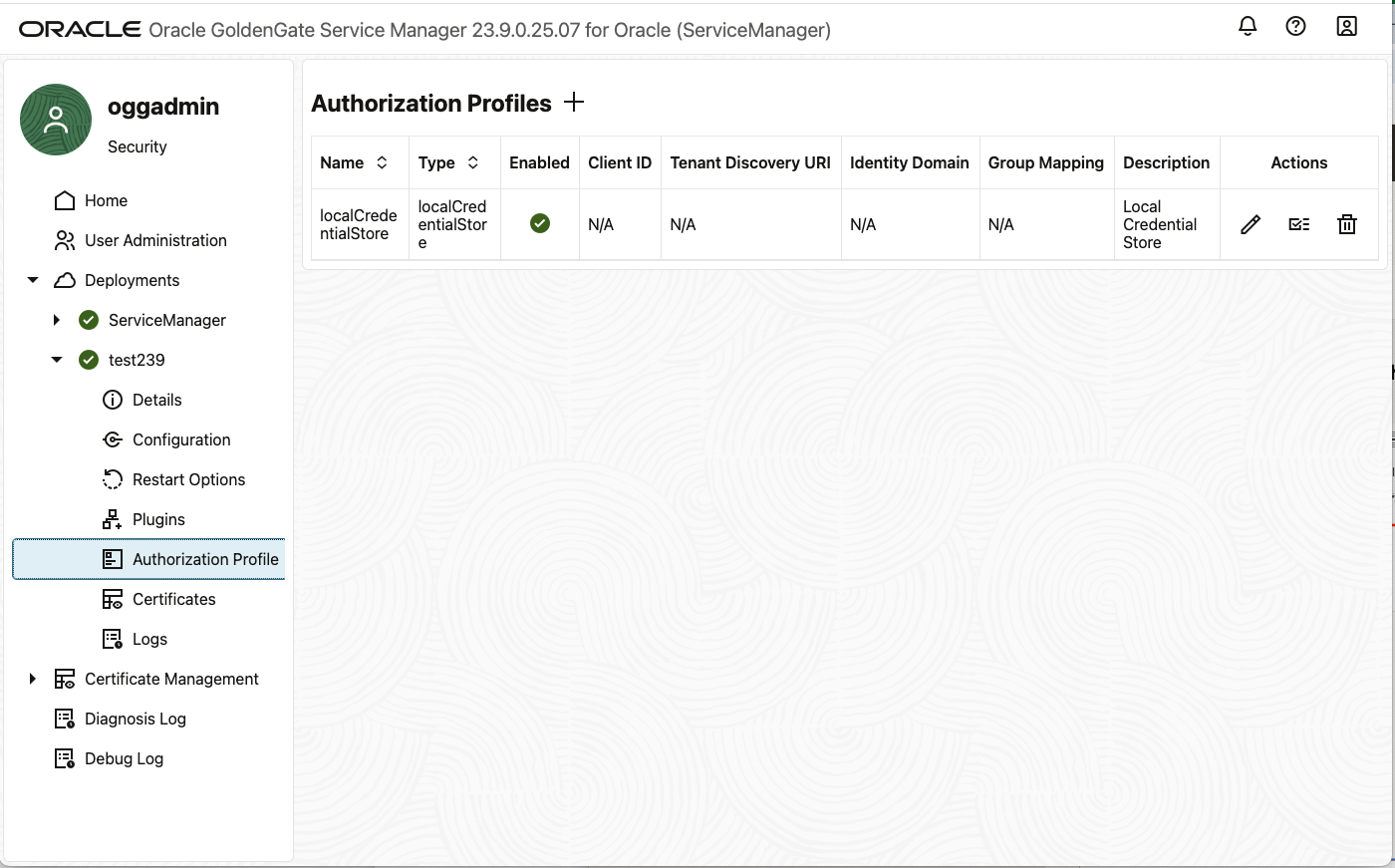Image resolution: width=1395 pixels, height=868 pixels.
Task: Open the help question-mark icon
Action: (1296, 26)
